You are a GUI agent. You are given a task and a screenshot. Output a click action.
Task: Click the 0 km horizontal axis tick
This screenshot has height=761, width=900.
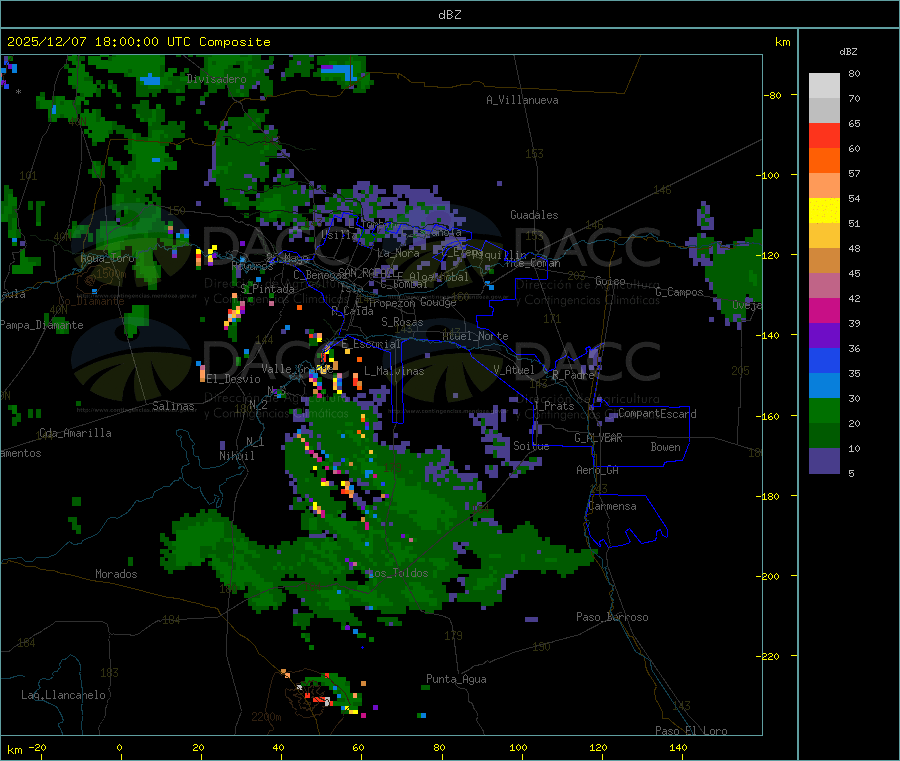coord(119,748)
